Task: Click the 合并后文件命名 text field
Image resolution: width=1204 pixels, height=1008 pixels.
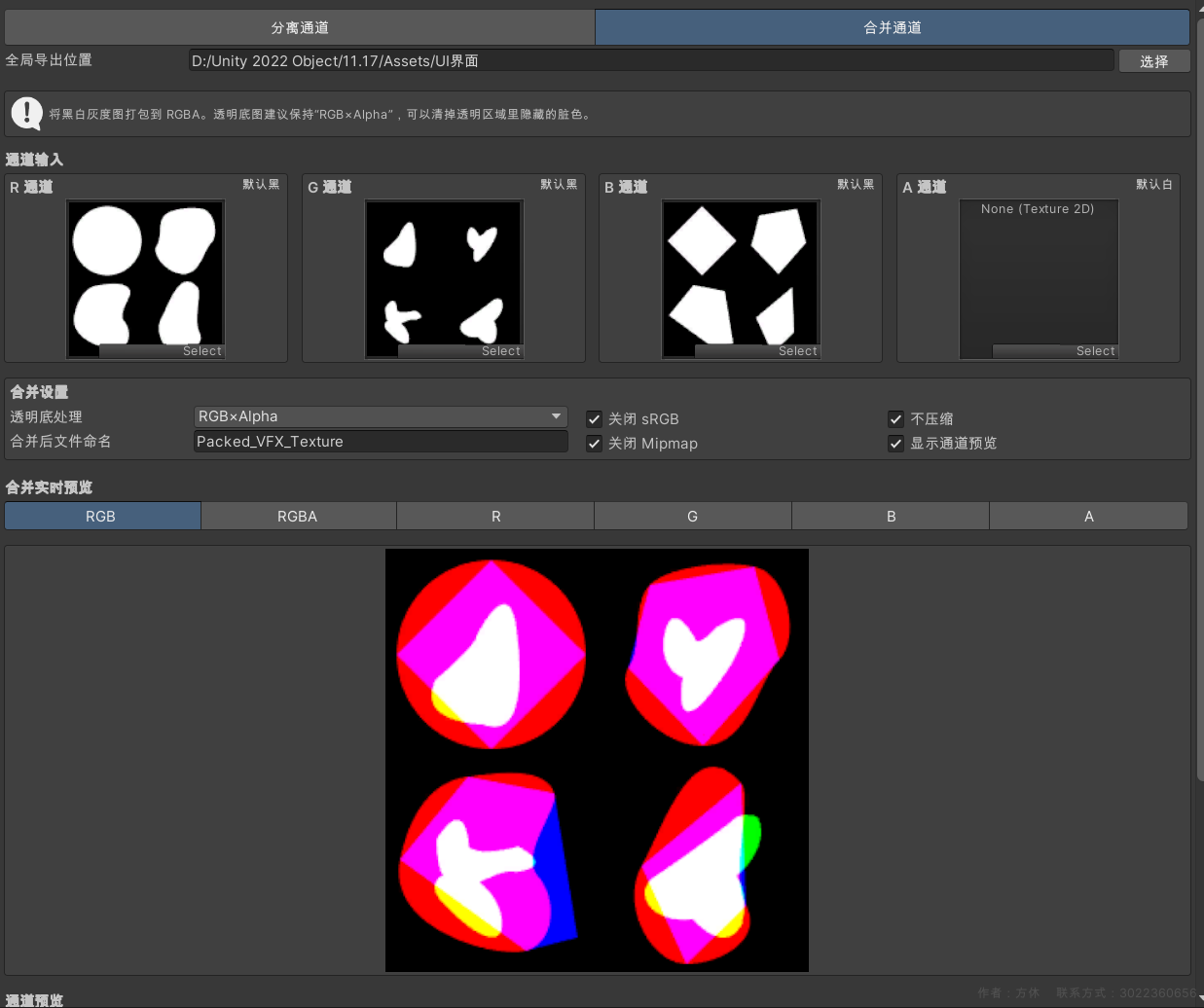Action: click(382, 442)
